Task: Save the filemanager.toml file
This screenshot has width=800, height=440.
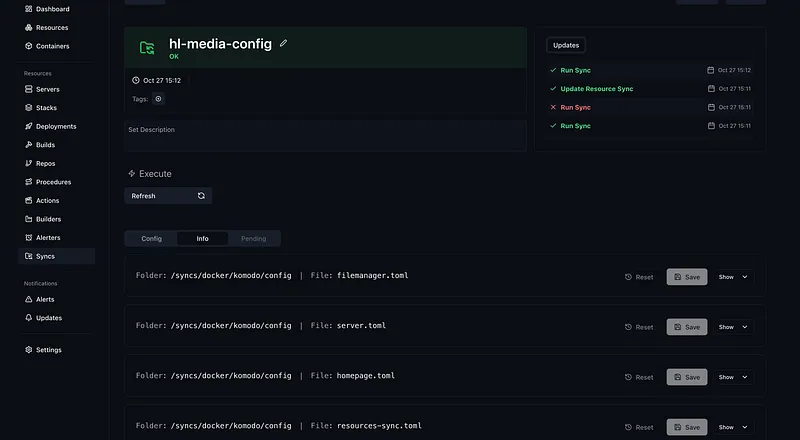Action: (687, 277)
